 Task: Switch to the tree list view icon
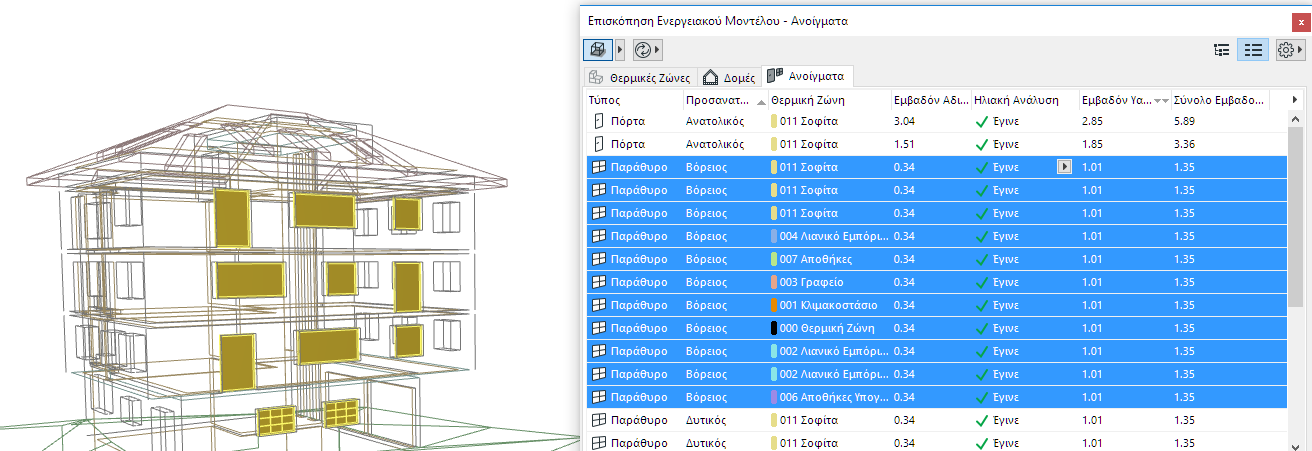[1221, 50]
